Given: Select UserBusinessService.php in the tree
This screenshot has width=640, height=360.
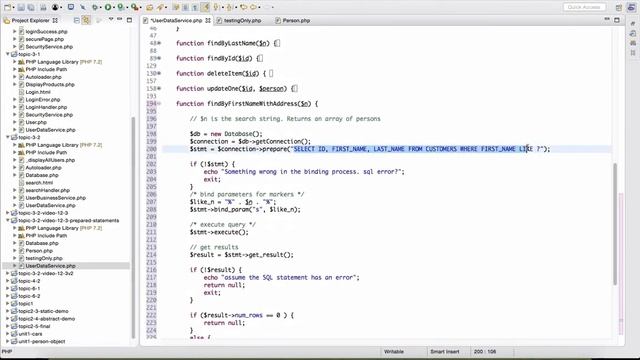Looking at the screenshot, I should pos(56,198).
